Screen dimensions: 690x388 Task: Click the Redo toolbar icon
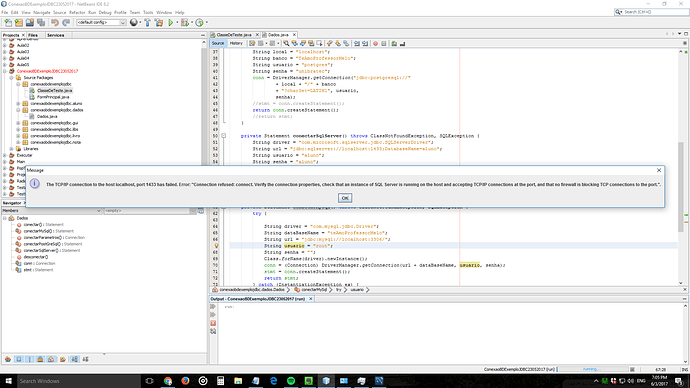point(66,22)
